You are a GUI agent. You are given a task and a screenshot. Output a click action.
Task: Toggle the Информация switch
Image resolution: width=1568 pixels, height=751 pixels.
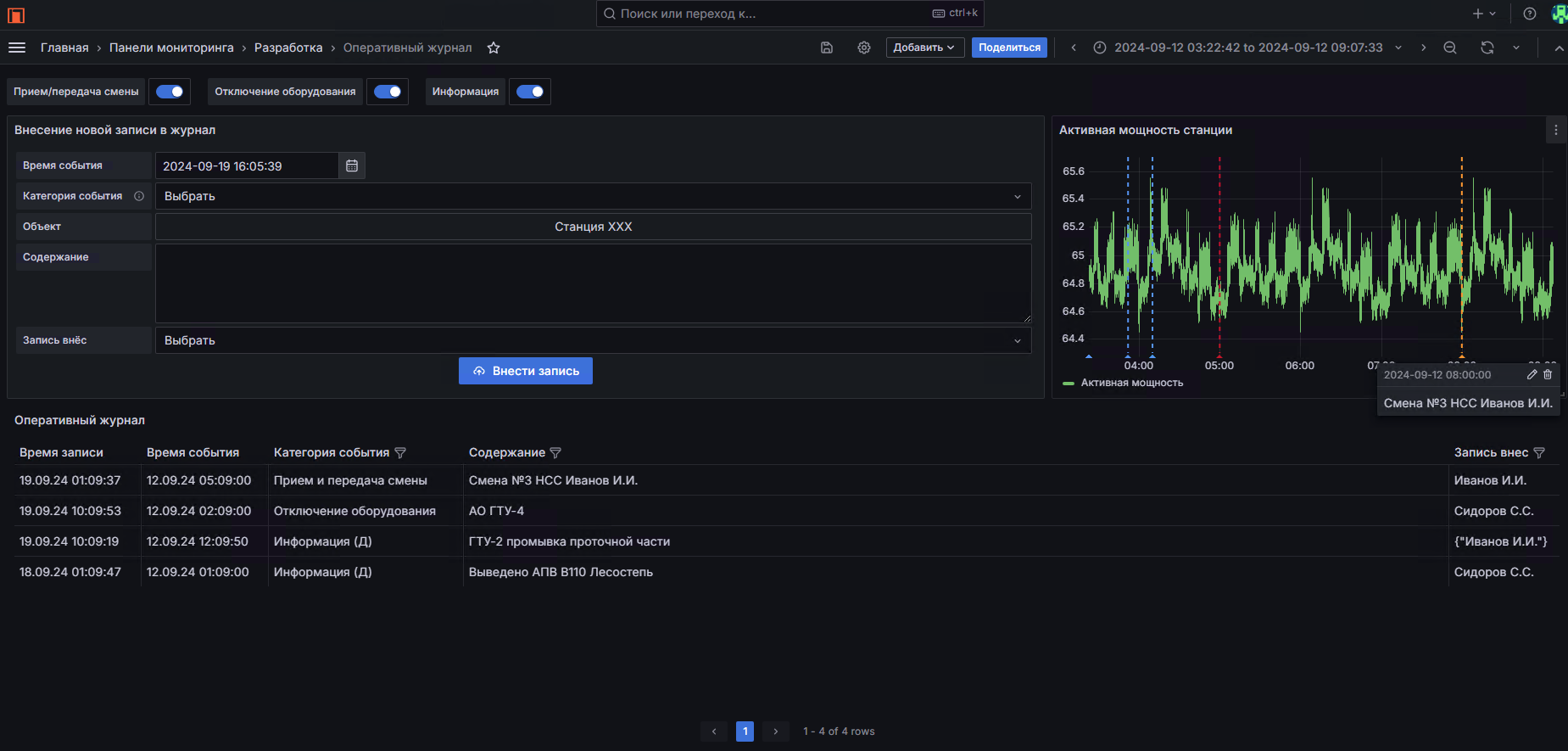(x=530, y=92)
